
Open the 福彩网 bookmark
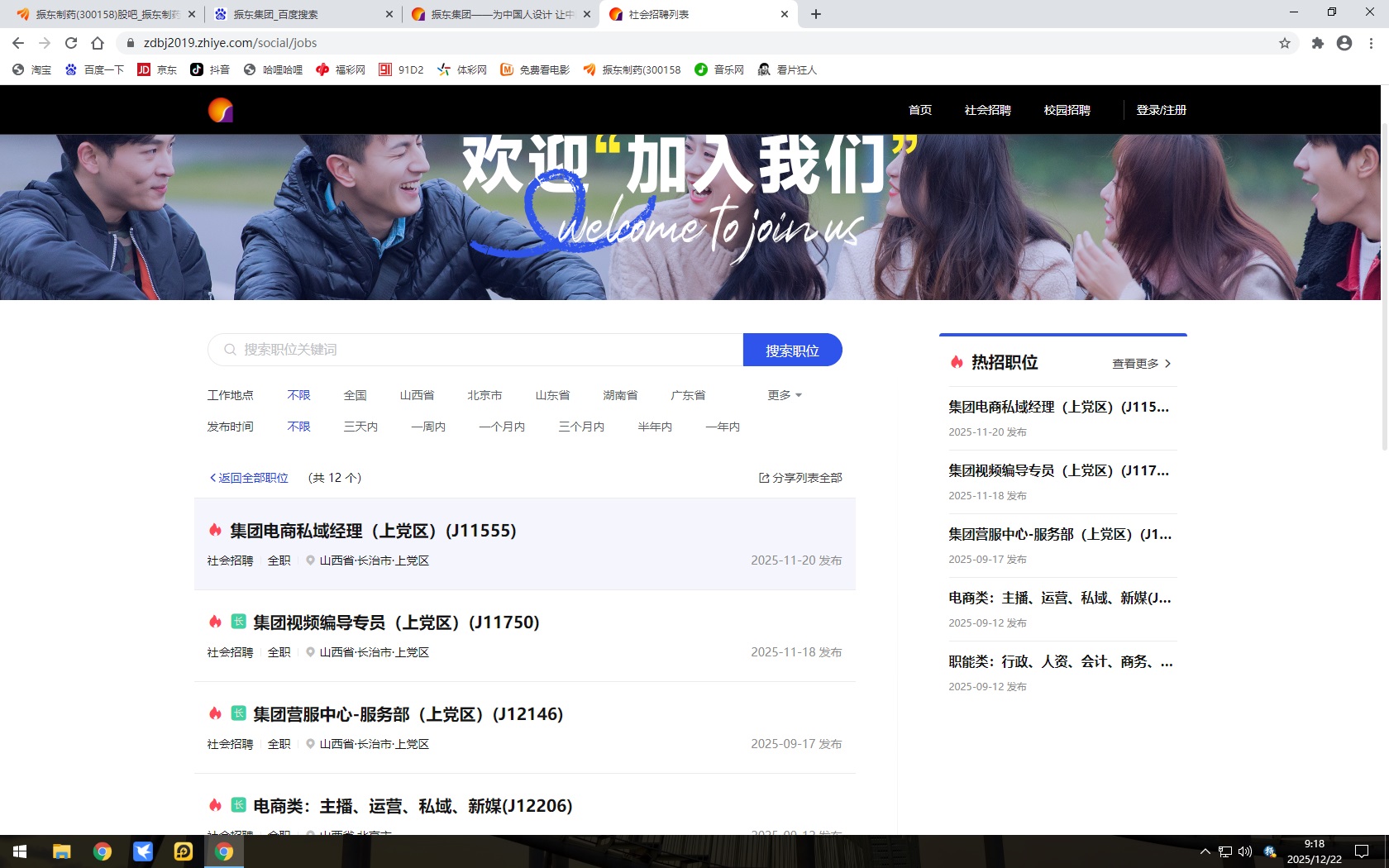pyautogui.click(x=341, y=69)
